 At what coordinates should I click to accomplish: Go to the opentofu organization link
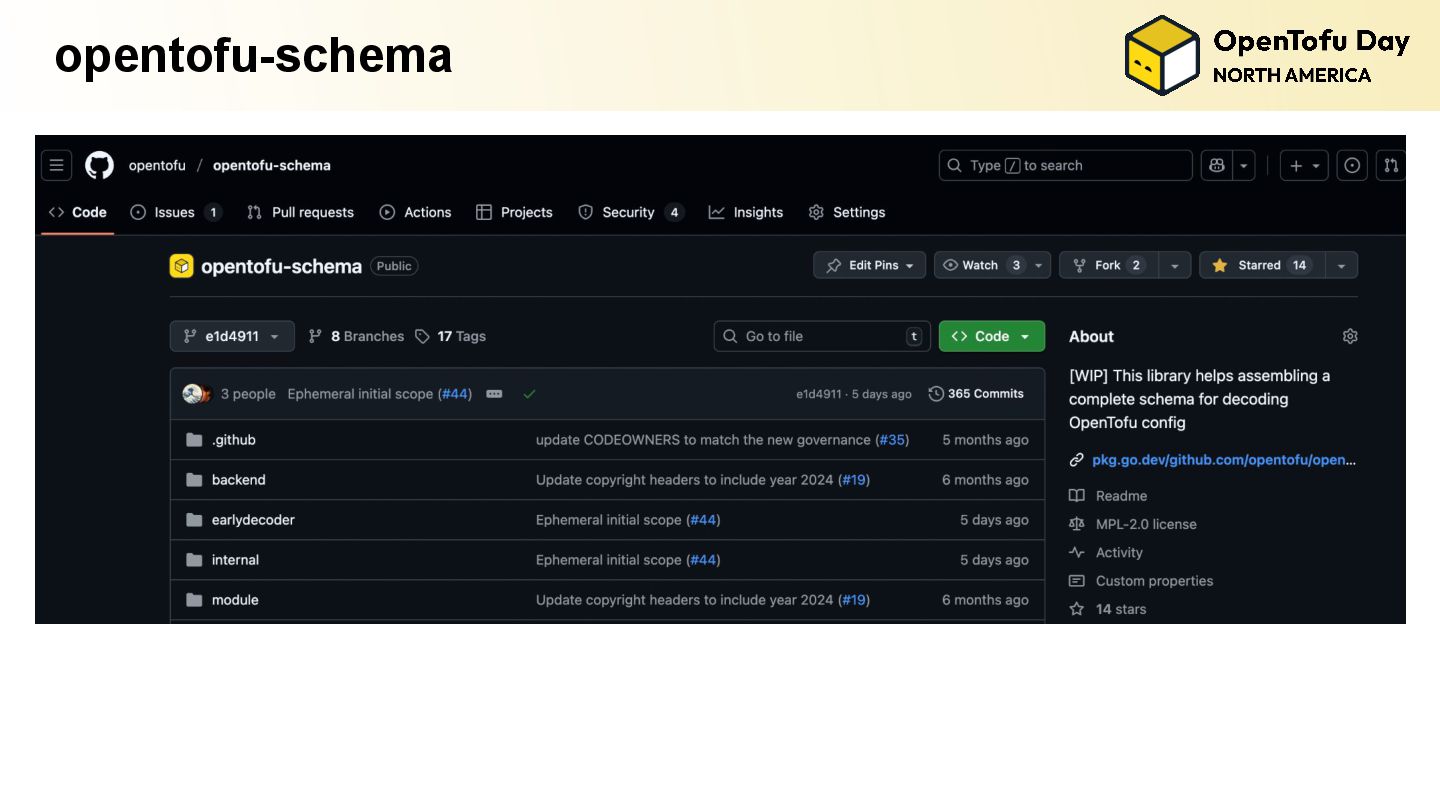[x=157, y=165]
